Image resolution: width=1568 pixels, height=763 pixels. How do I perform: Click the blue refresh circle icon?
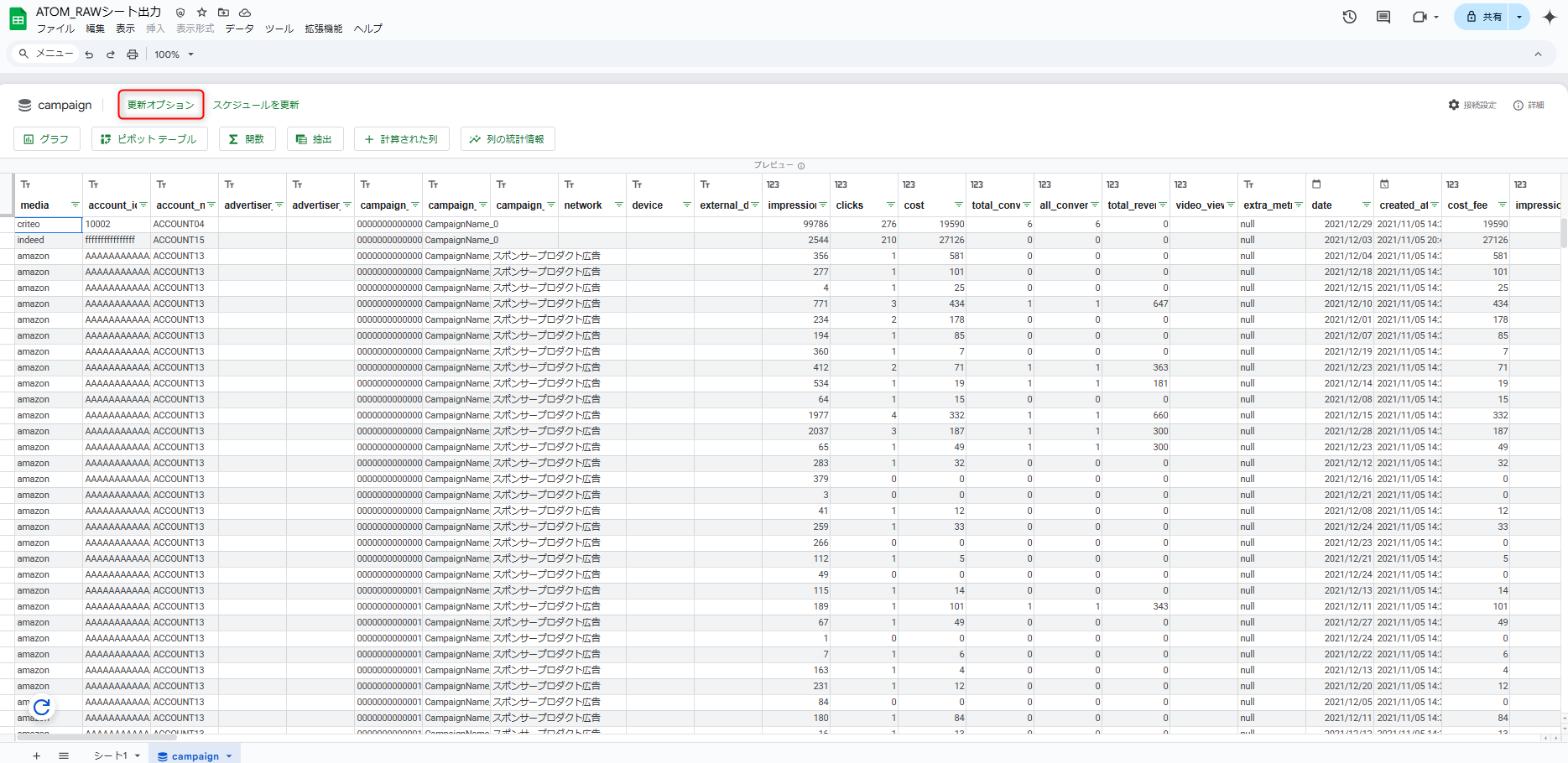click(x=41, y=707)
